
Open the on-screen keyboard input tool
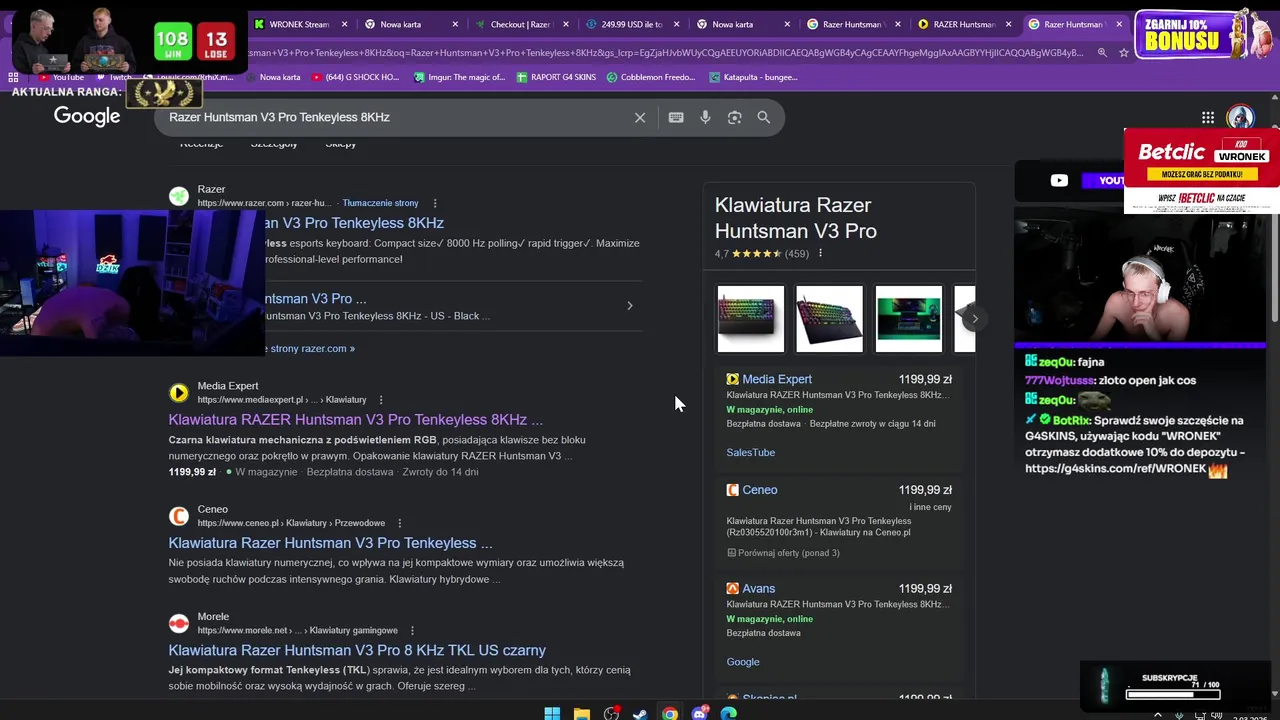click(x=676, y=117)
